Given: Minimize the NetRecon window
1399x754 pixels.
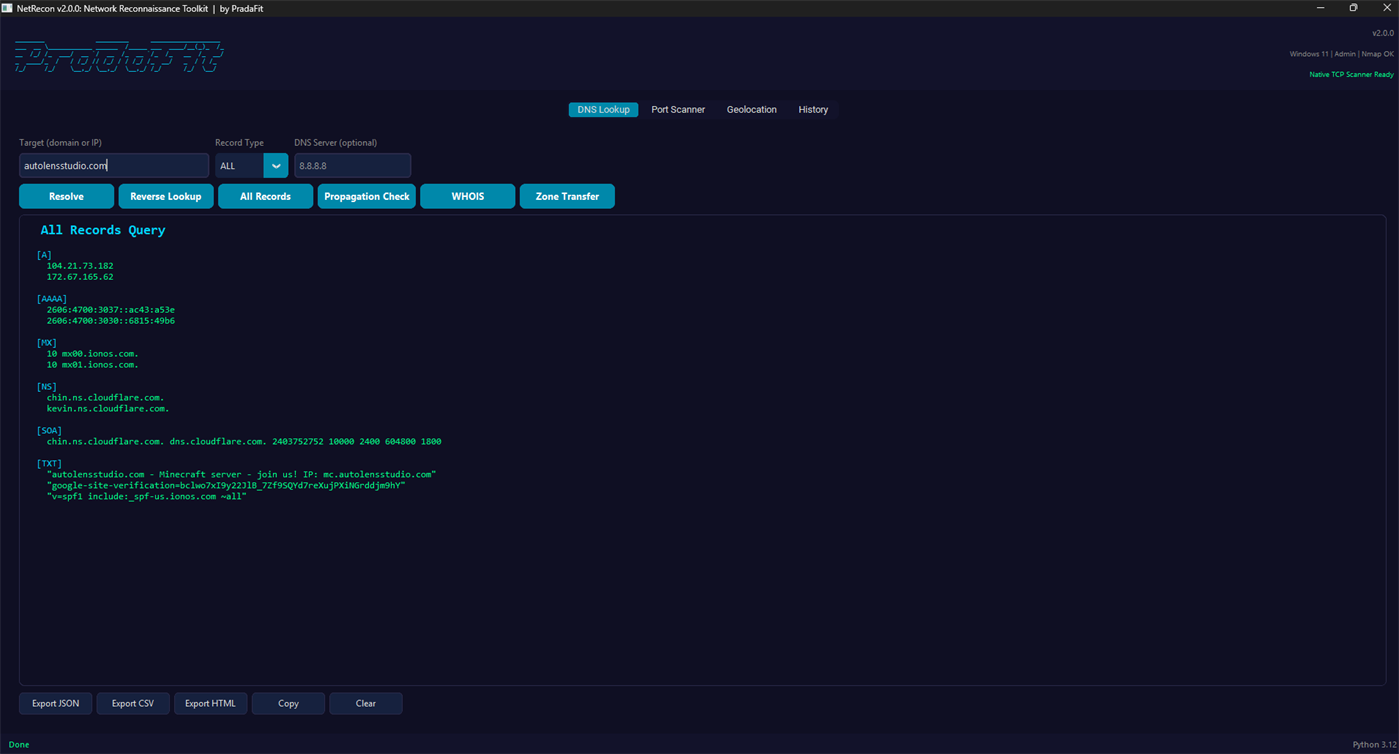Looking at the screenshot, I should tap(1321, 8).
